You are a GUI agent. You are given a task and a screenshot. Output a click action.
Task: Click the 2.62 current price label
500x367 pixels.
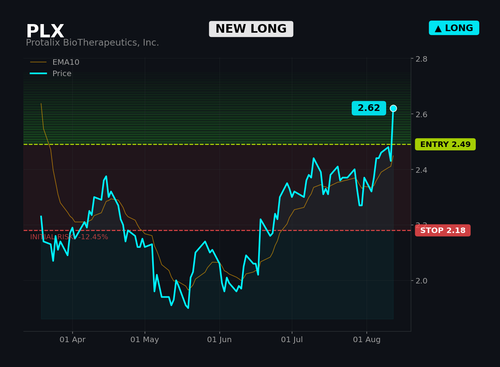[369, 108]
